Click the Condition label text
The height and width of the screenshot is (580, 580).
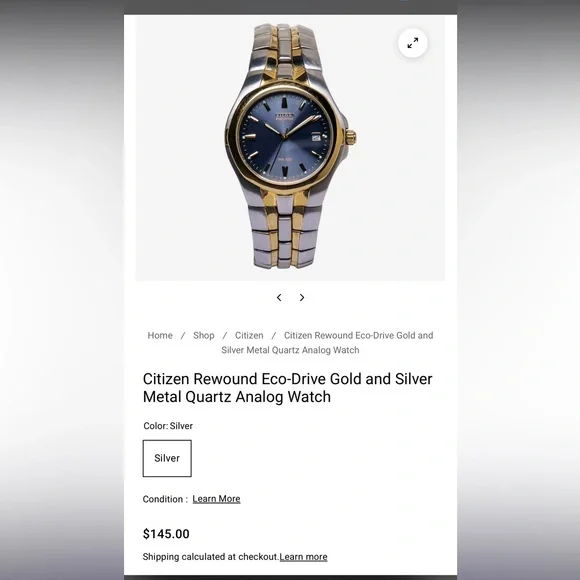click(165, 499)
